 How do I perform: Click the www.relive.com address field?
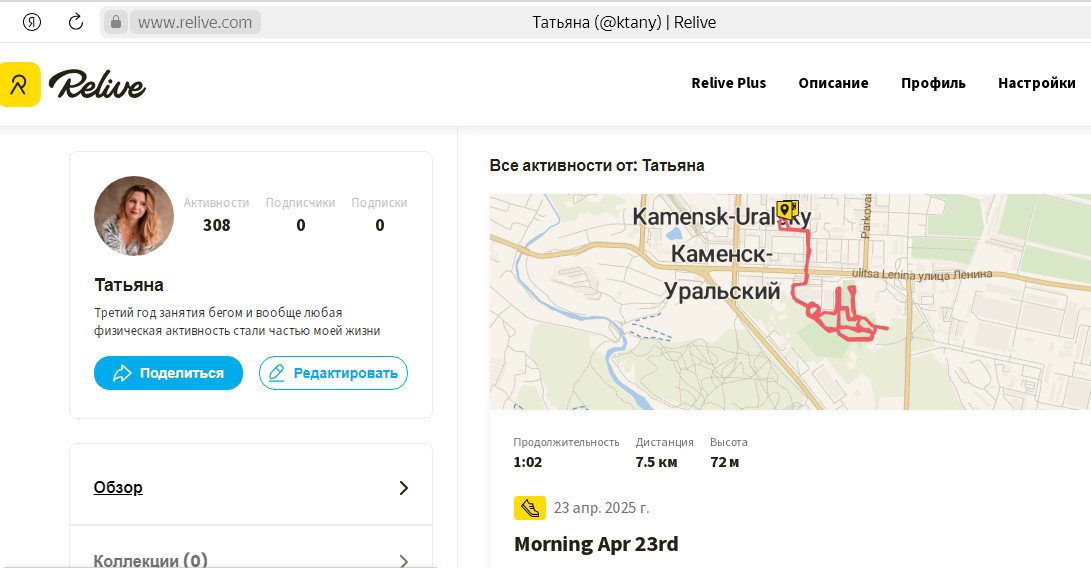(195, 22)
